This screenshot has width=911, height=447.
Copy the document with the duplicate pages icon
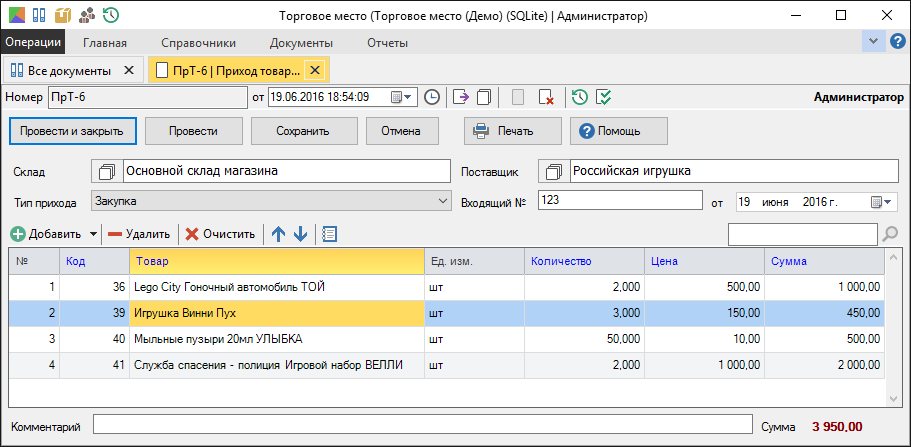coord(484,97)
